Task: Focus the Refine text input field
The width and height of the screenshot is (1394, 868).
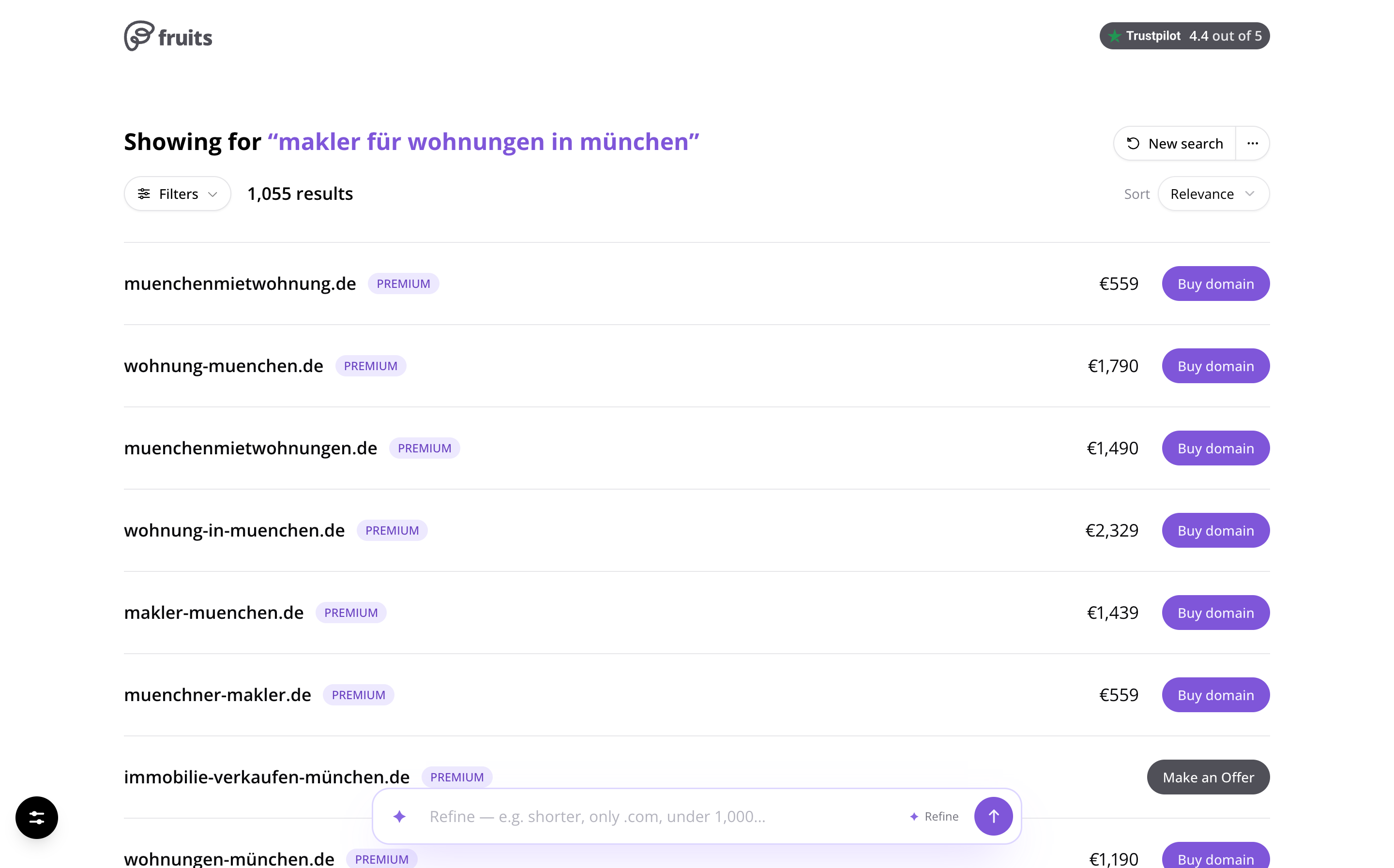Action: [660, 816]
